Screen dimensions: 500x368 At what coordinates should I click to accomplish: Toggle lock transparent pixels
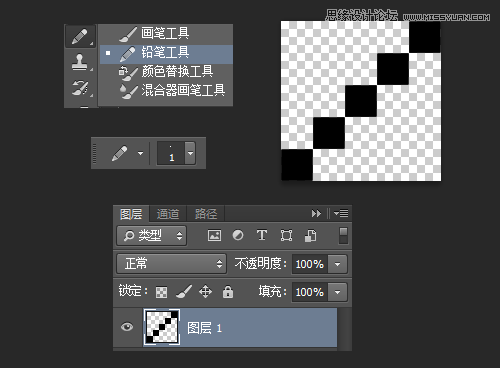click(x=161, y=292)
